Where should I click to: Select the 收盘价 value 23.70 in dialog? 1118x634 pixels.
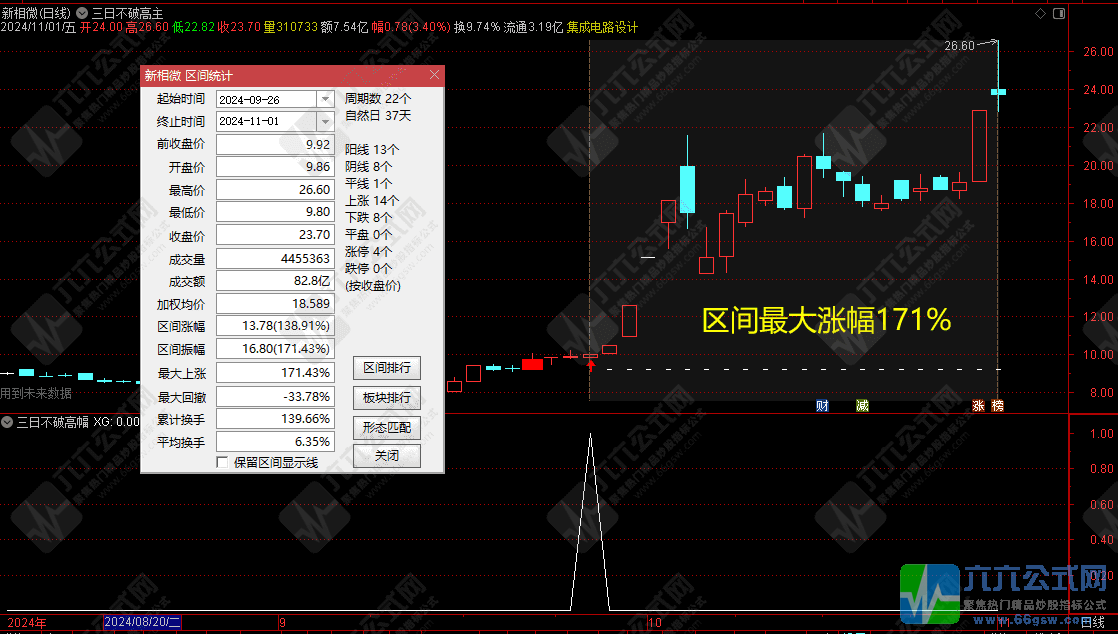[x=275, y=235]
